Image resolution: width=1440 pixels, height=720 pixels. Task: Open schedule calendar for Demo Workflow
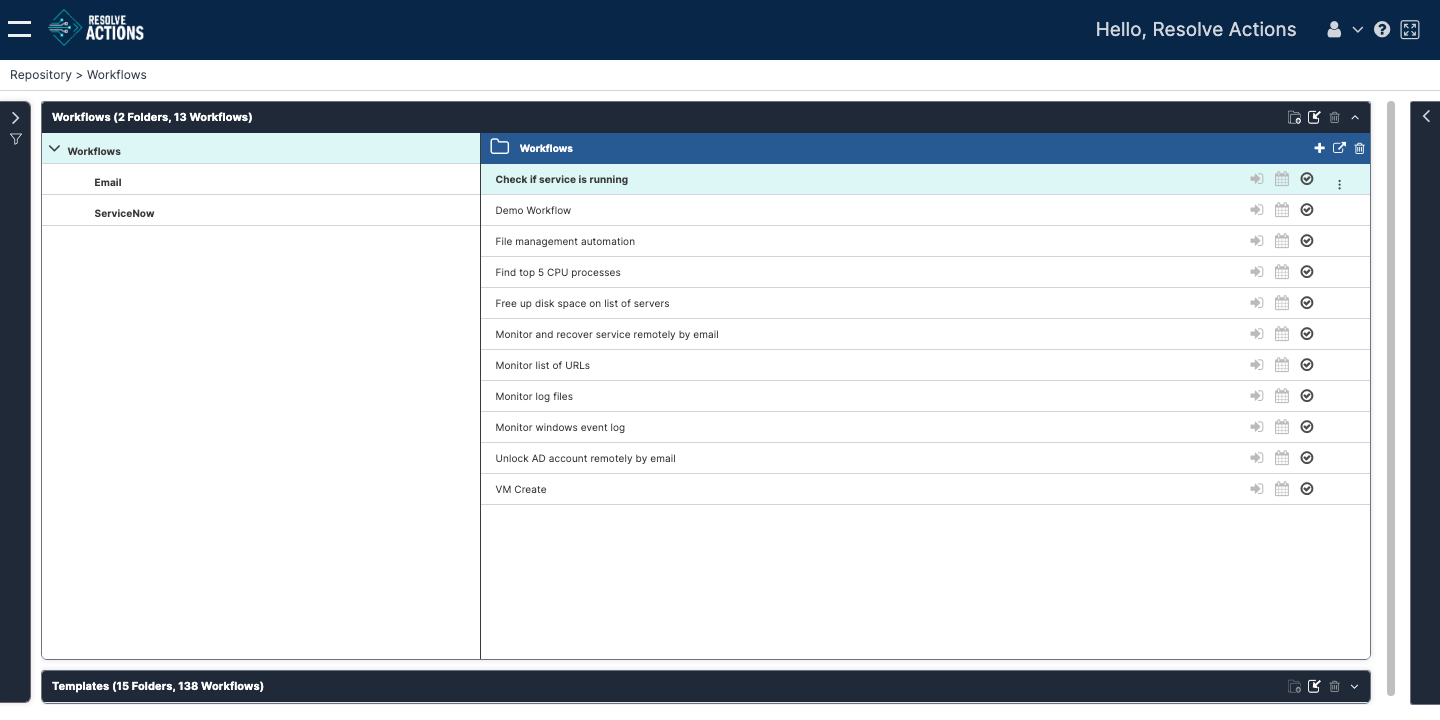click(x=1282, y=210)
